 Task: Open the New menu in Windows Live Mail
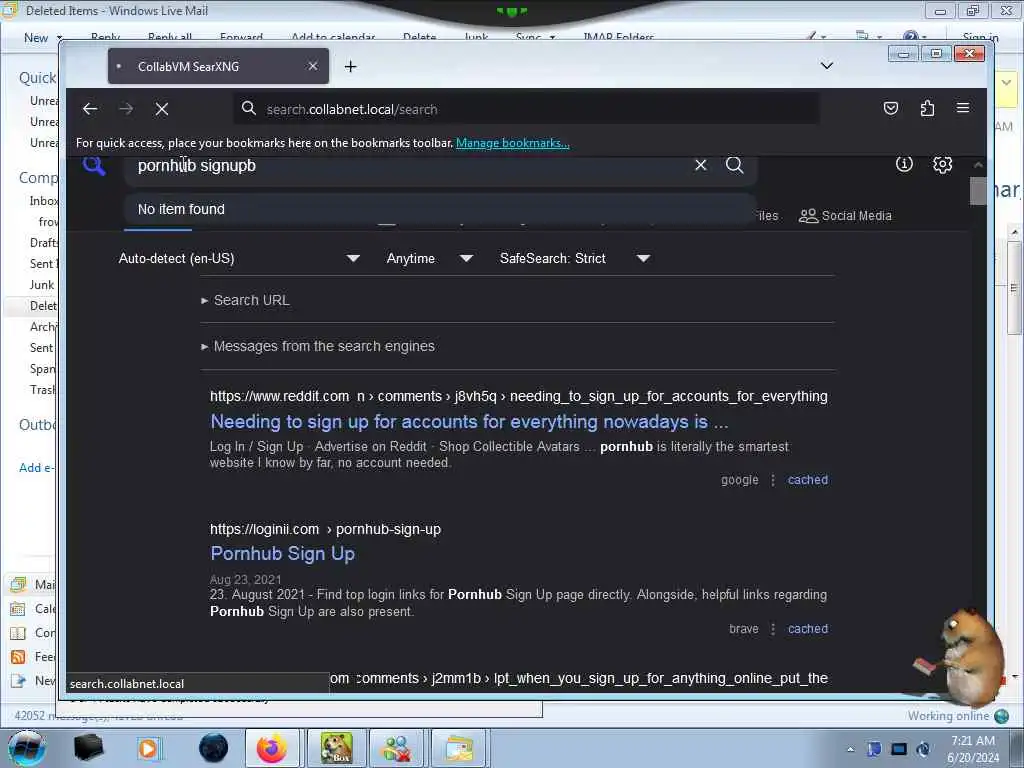(42, 38)
